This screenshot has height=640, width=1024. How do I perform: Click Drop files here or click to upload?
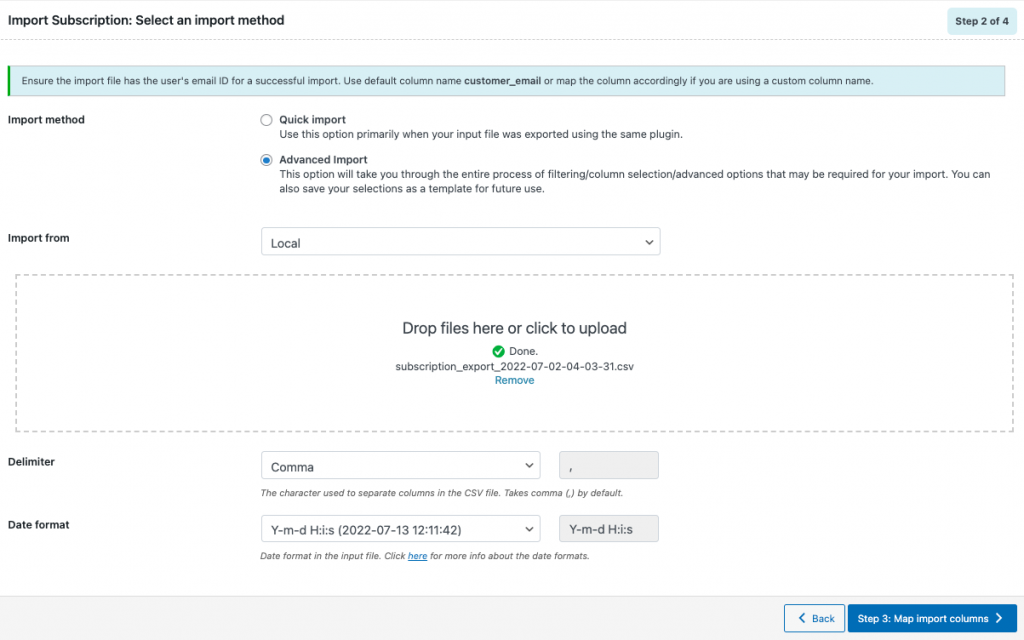point(515,328)
